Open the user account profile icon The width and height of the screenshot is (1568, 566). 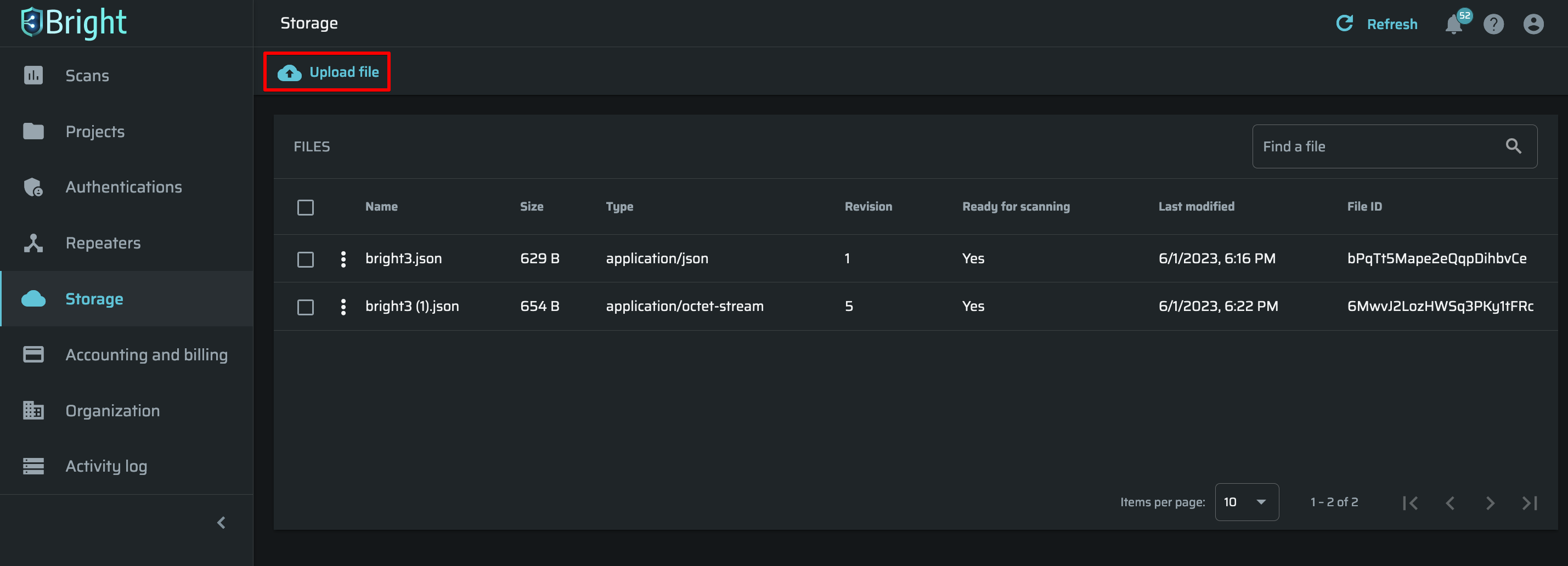1533,24
